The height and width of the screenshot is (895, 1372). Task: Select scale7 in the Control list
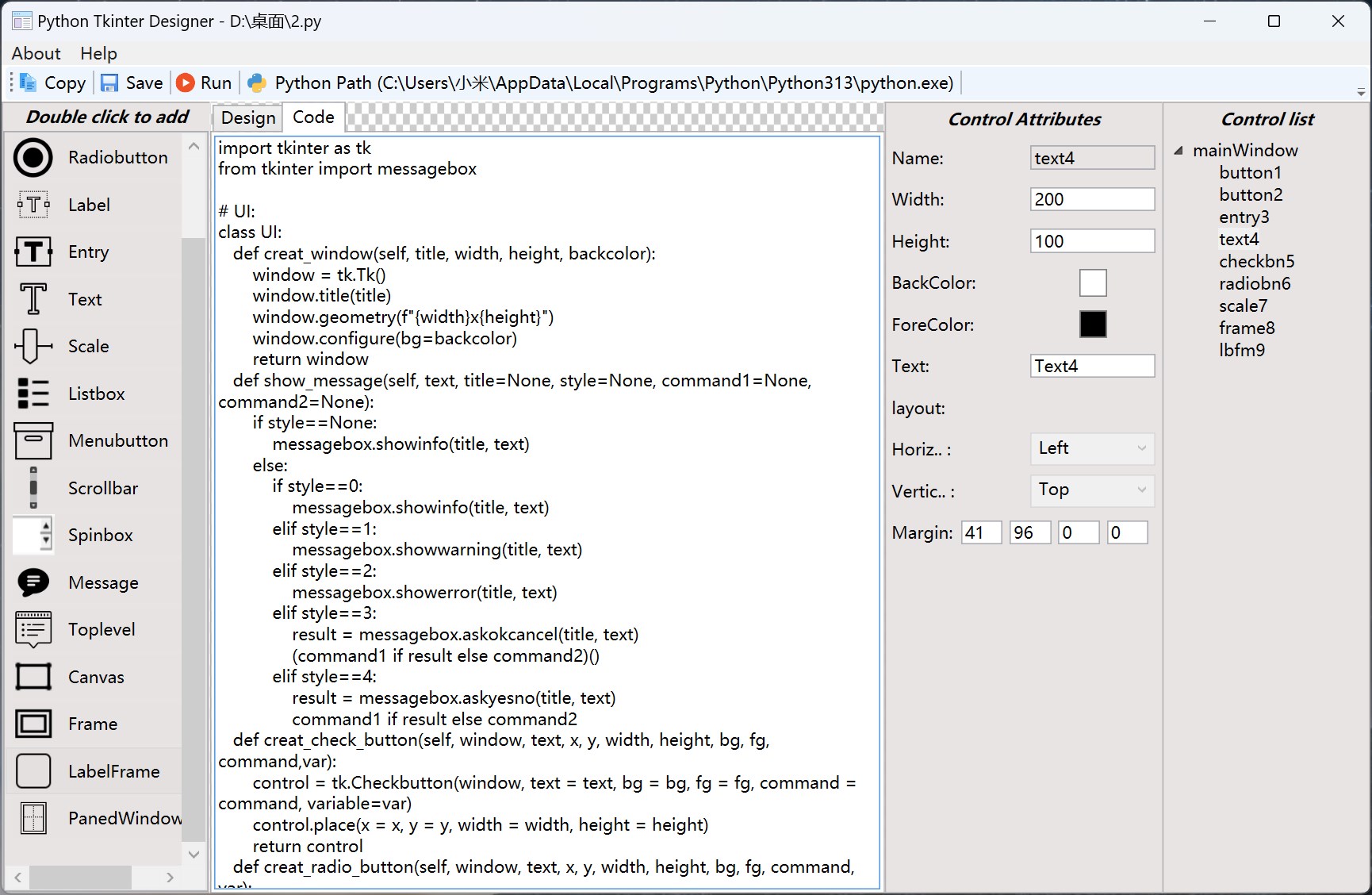[x=1243, y=305]
